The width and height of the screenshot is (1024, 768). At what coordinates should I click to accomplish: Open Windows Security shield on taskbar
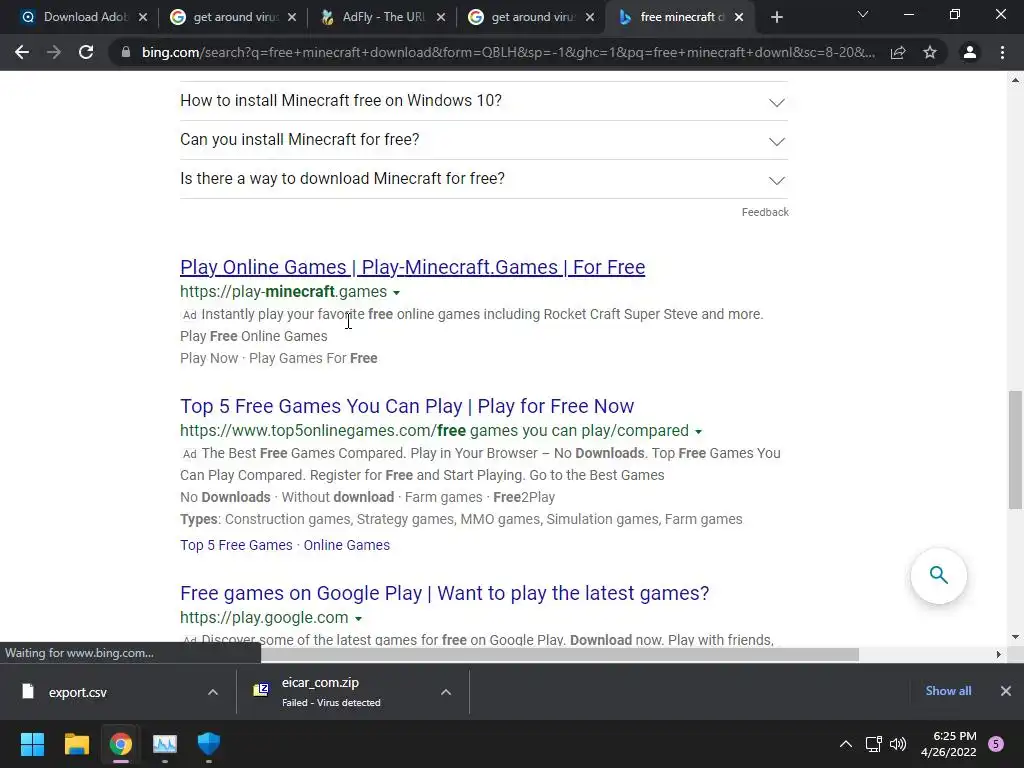pyautogui.click(x=209, y=744)
